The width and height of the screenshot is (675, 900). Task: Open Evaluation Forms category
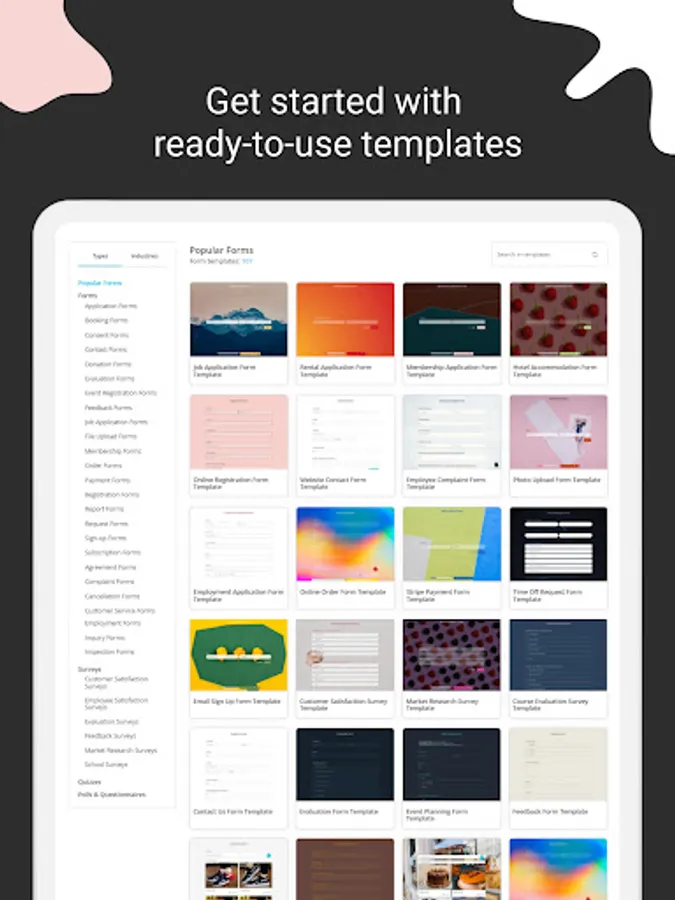click(x=110, y=379)
